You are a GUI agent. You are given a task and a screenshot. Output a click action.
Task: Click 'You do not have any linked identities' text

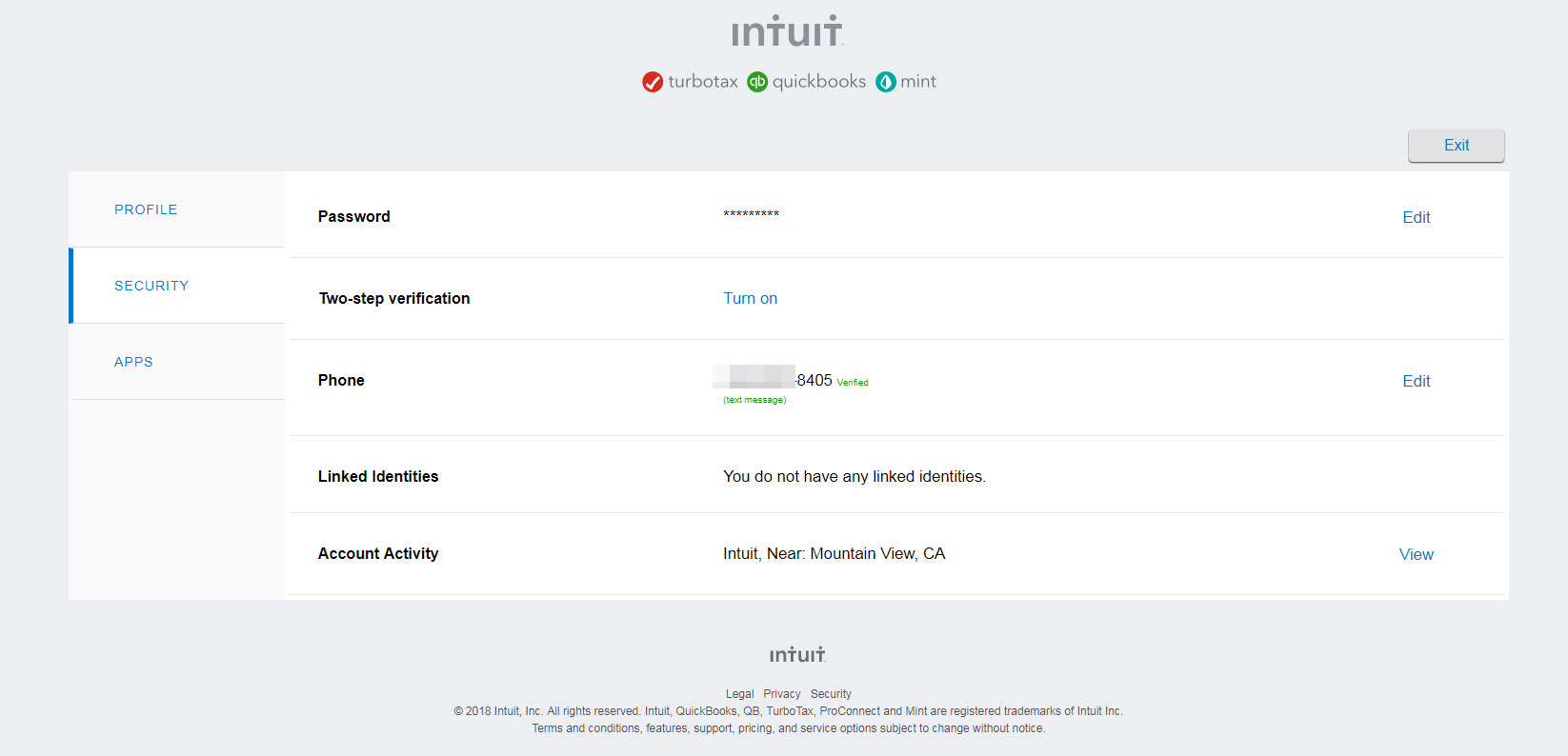click(x=854, y=476)
